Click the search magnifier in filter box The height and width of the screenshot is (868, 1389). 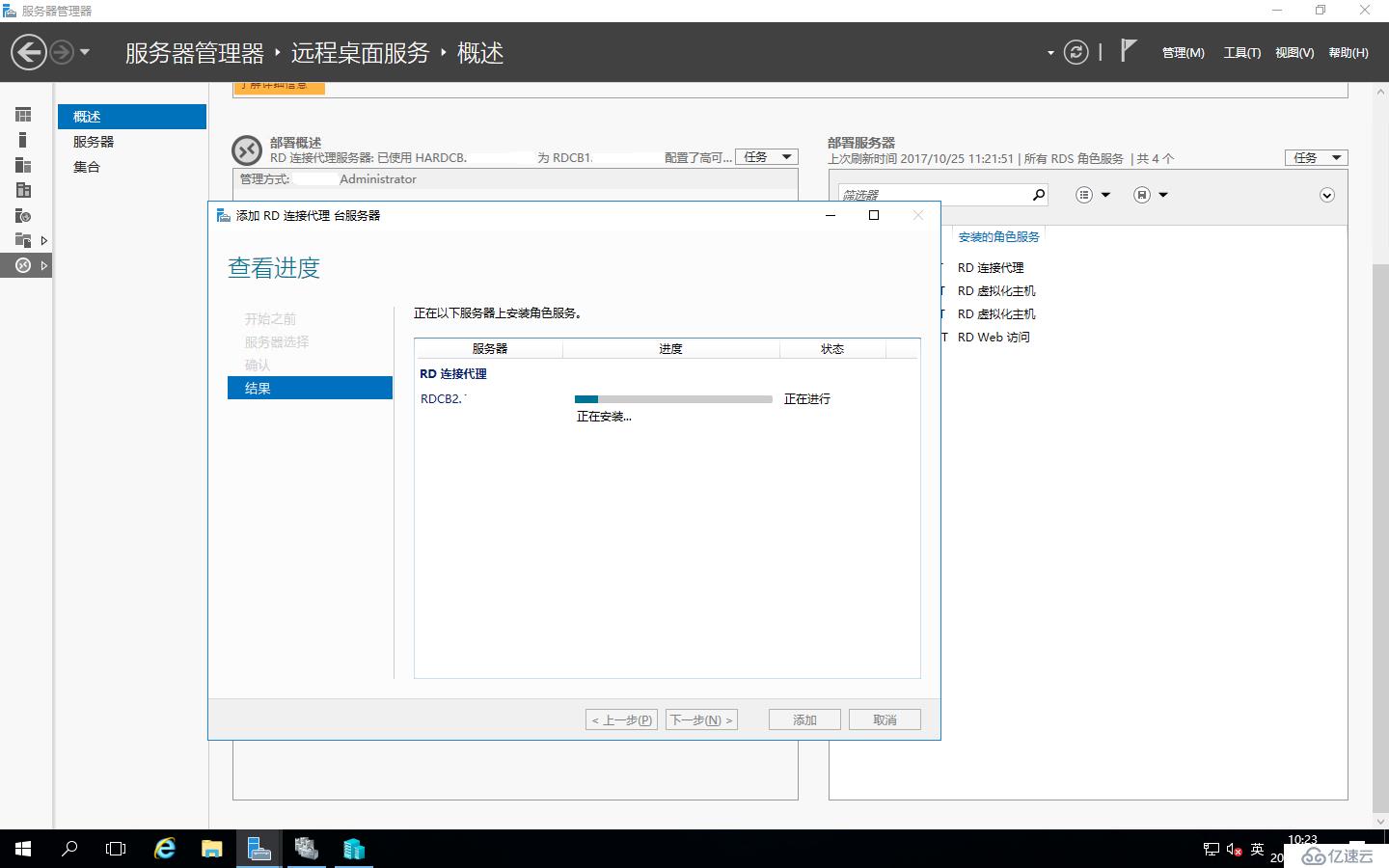[1039, 195]
